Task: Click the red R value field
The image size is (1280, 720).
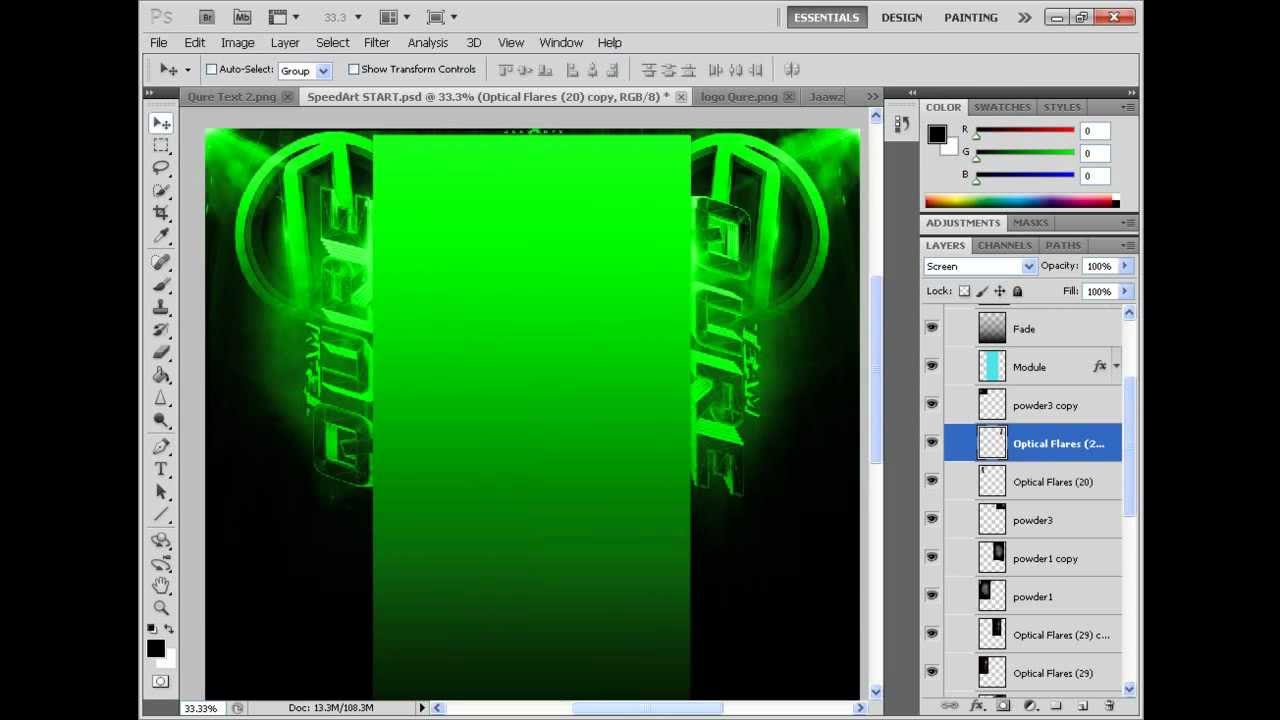Action: [1094, 131]
